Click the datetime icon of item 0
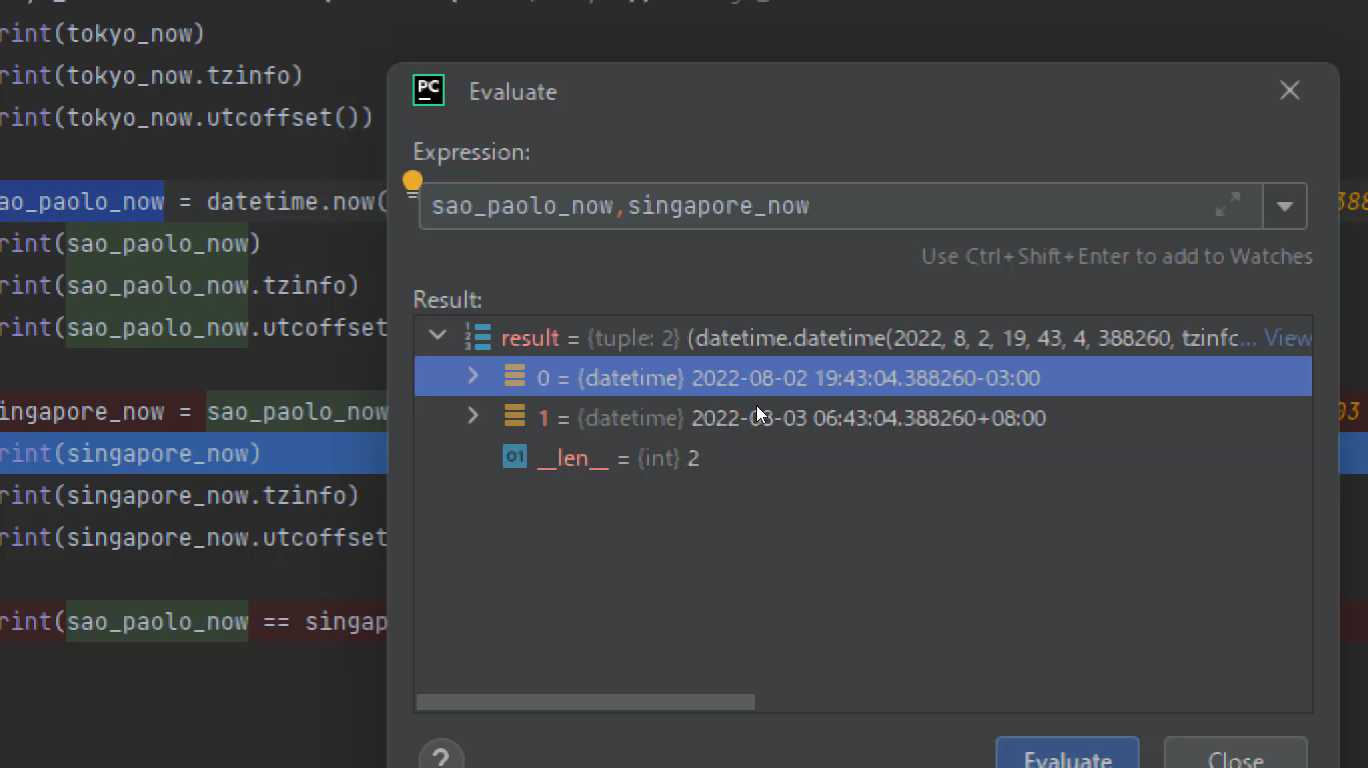The width and height of the screenshot is (1368, 768). tap(515, 377)
